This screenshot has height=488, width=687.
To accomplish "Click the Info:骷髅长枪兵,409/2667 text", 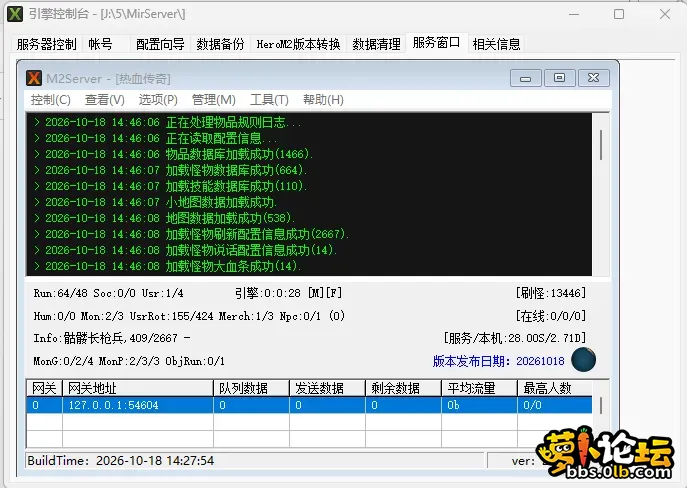I will tap(112, 338).
